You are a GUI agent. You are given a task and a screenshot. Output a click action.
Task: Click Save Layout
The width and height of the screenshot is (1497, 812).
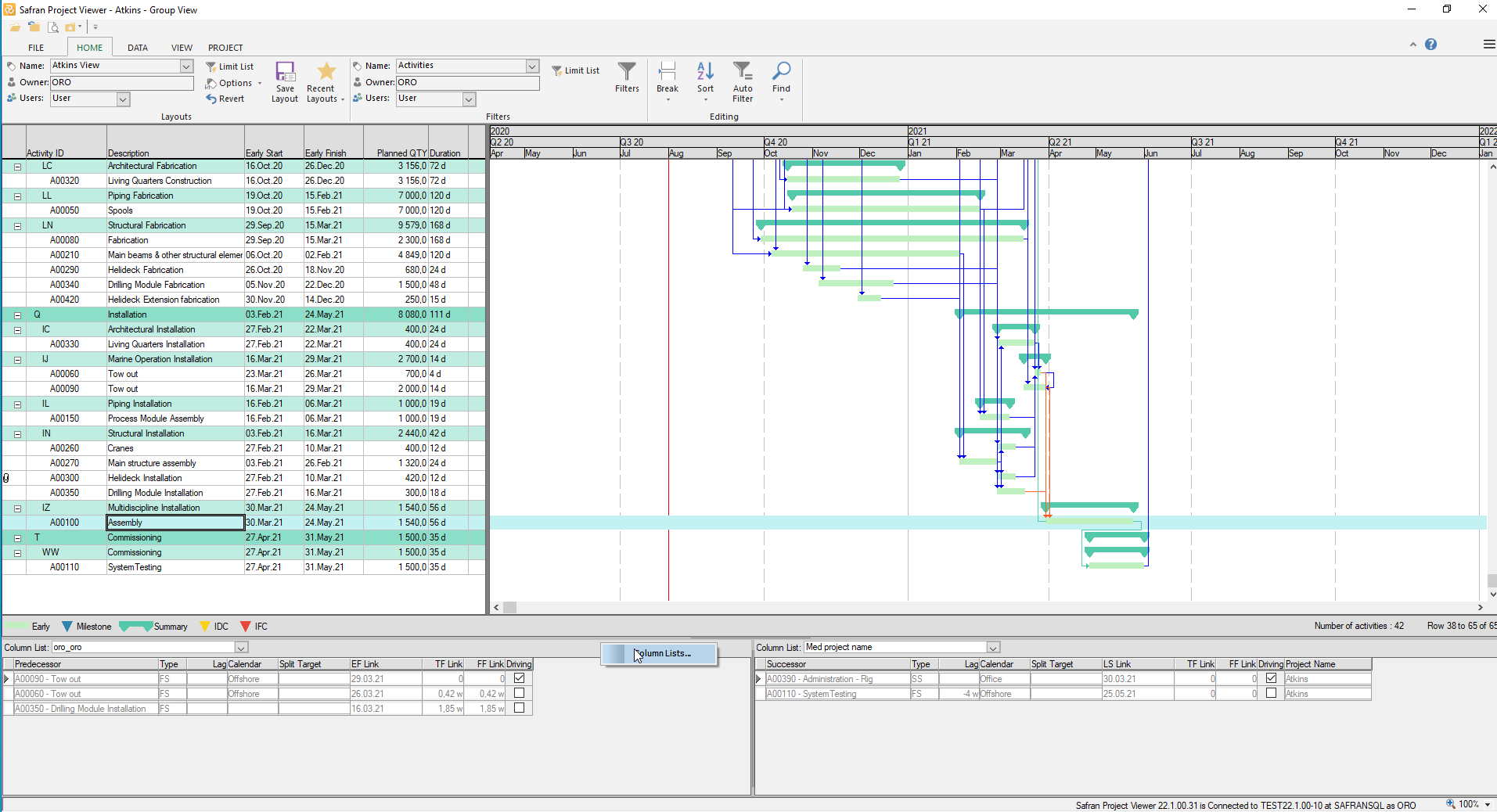(x=285, y=82)
